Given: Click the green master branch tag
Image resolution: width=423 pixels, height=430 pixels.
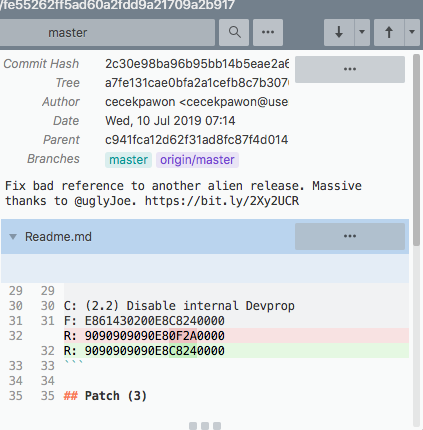Looking at the screenshot, I should tap(128, 160).
